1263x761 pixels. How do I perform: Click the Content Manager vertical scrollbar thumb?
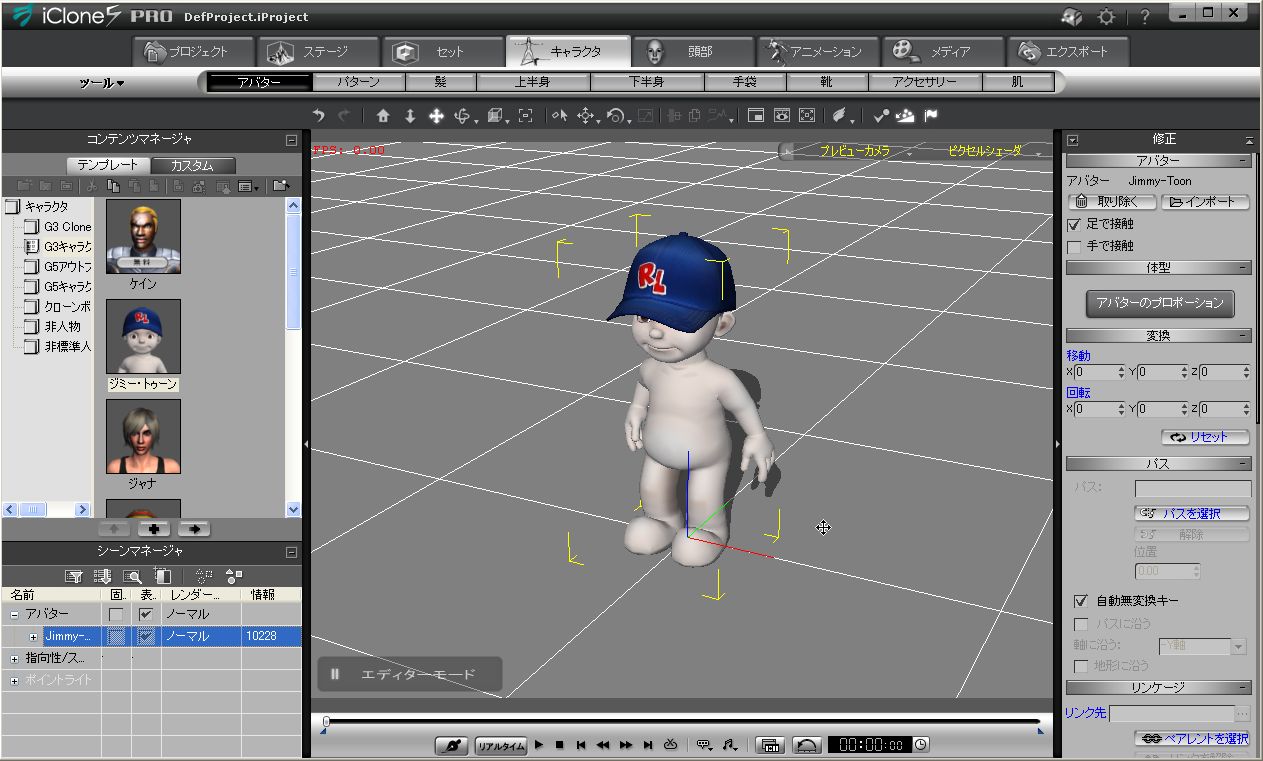pyautogui.click(x=293, y=270)
